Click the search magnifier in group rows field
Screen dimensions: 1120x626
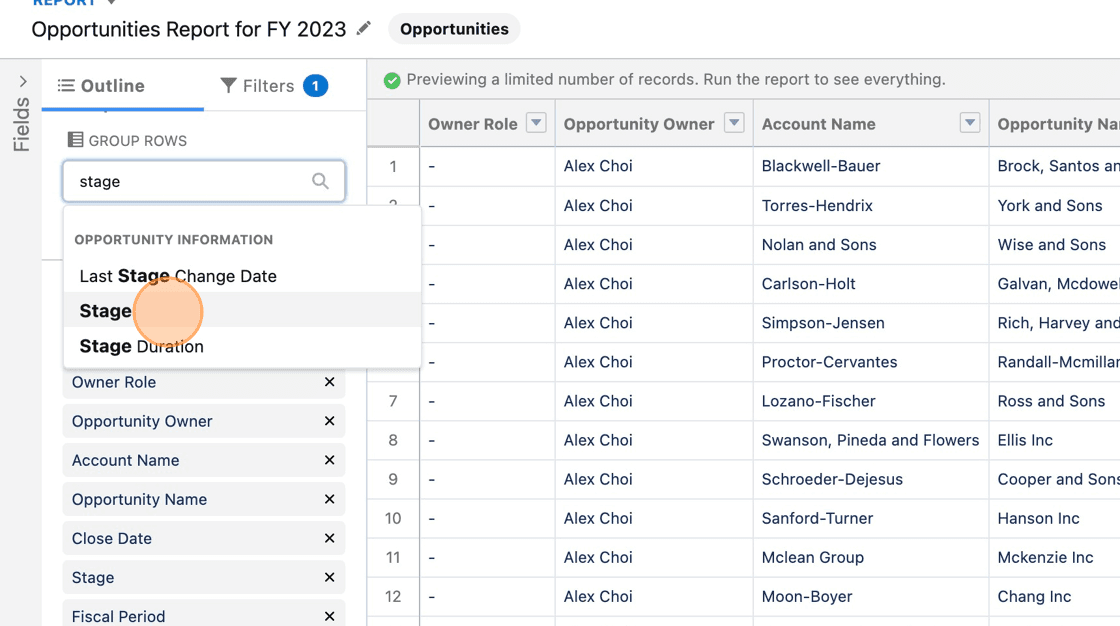coord(320,182)
